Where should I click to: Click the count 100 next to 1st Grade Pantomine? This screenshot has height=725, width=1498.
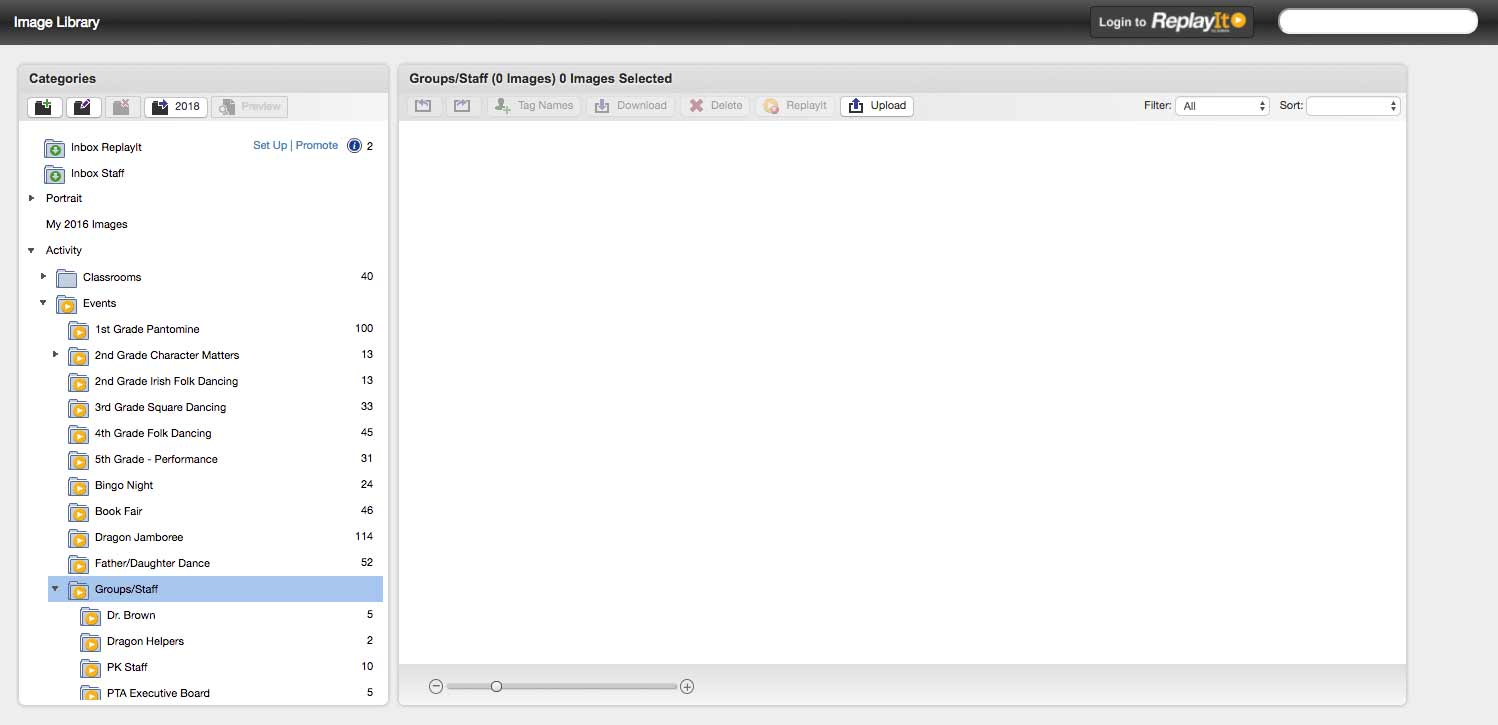tap(364, 329)
